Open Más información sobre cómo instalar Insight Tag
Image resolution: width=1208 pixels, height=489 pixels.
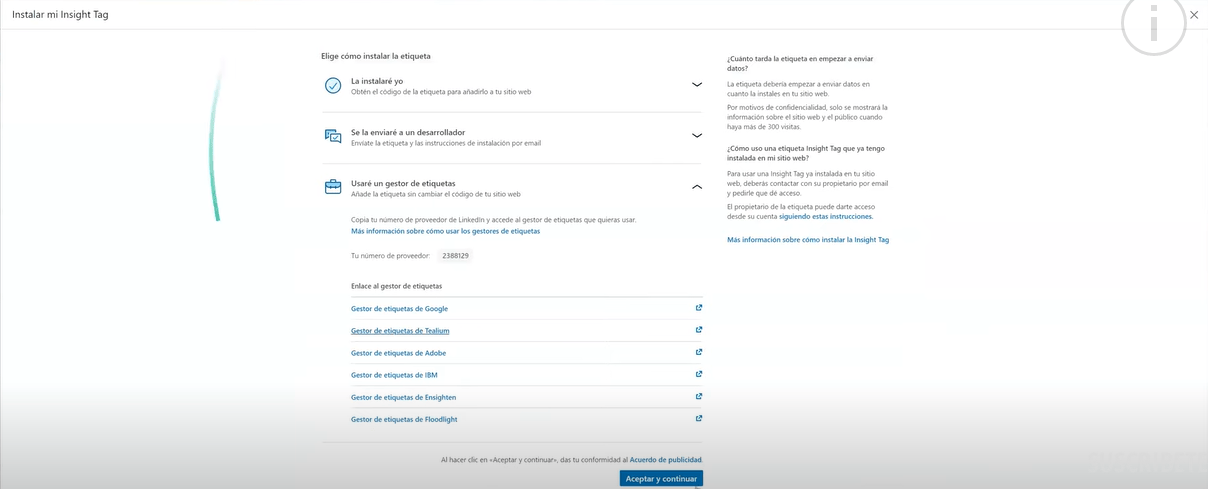[808, 240]
